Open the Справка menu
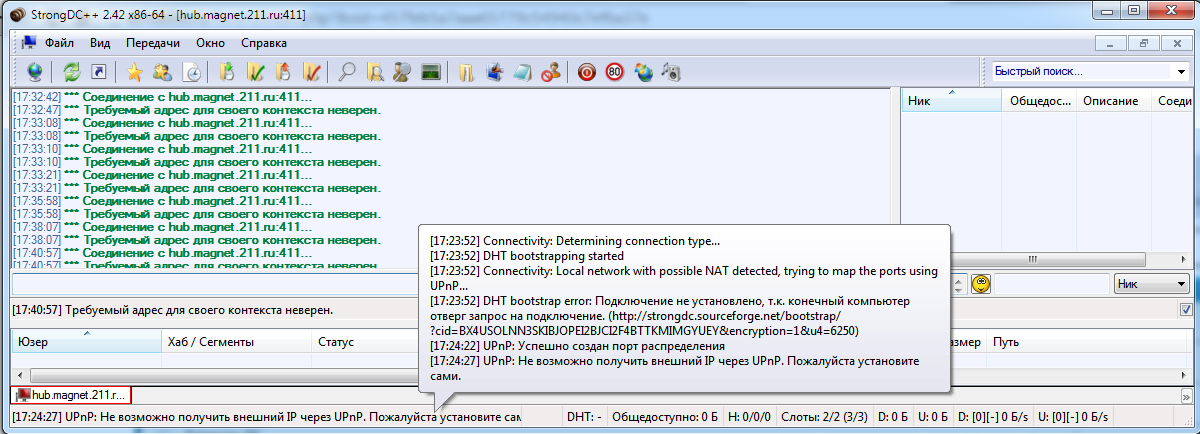 click(264, 43)
